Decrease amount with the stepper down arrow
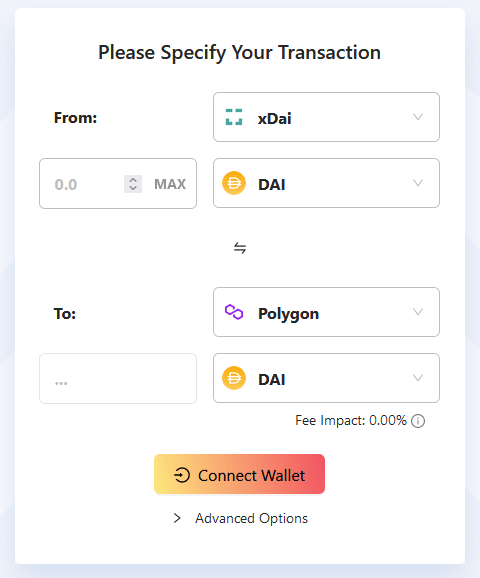The image size is (480, 578). click(133, 188)
